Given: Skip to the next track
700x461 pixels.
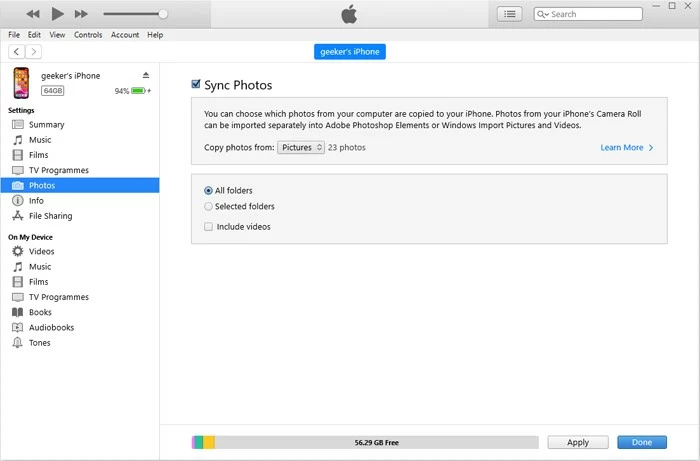Looking at the screenshot, I should (x=82, y=14).
